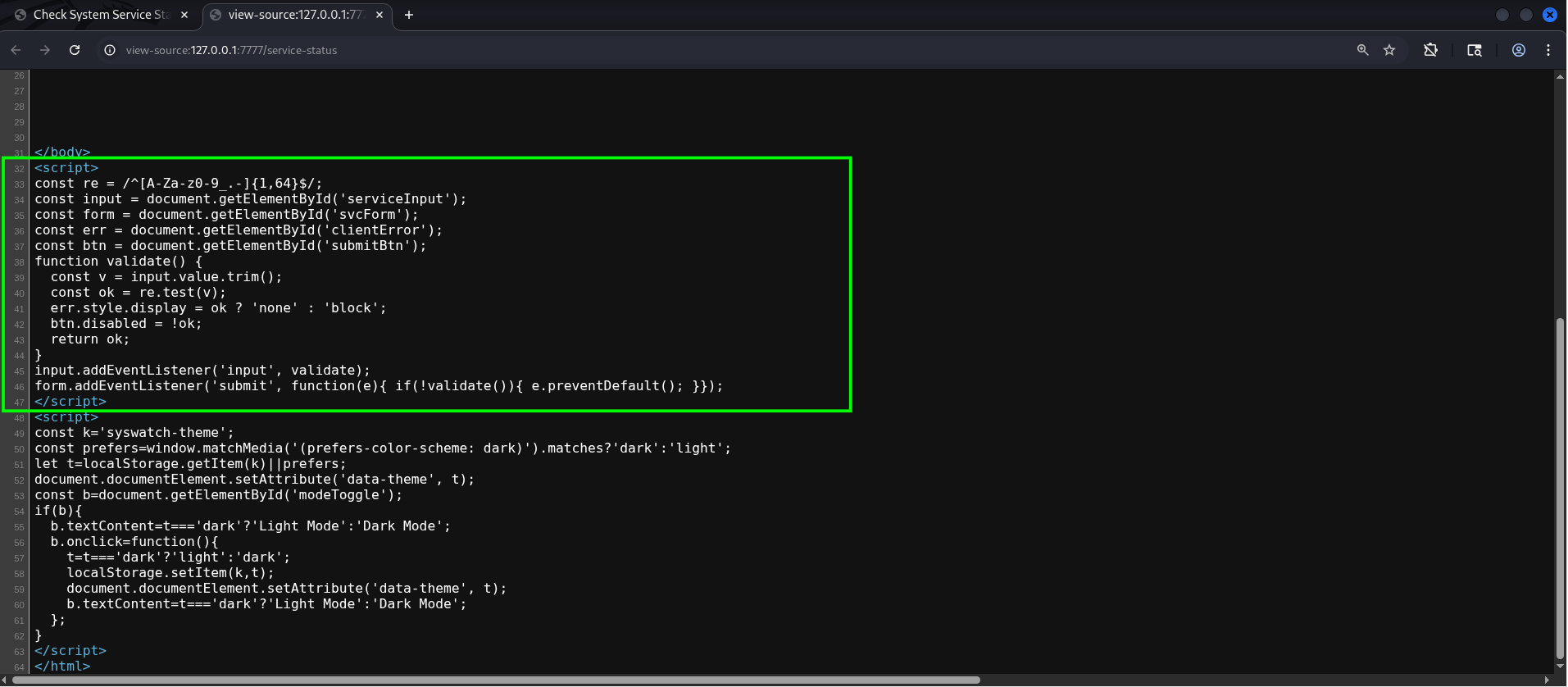Click right arrow of horizontal scrollbar
Viewport: 1568px width, 687px height.
(x=1548, y=680)
